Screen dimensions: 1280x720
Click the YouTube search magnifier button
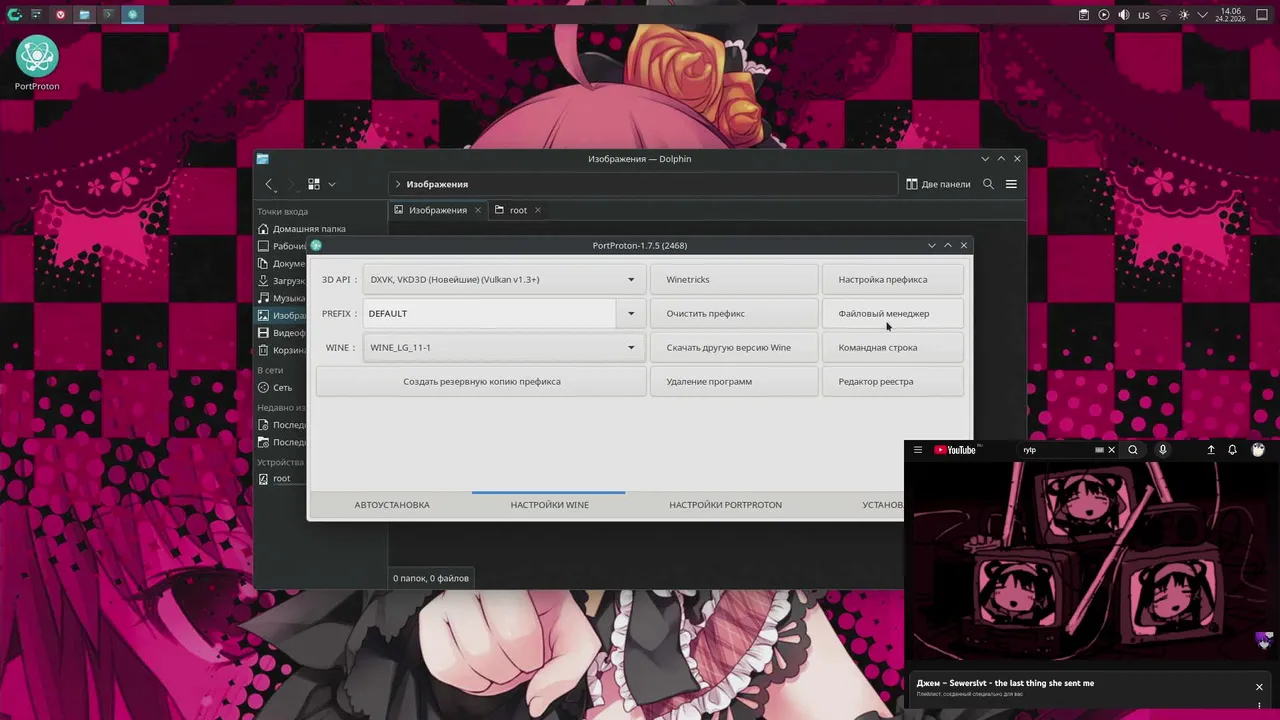coord(1133,450)
